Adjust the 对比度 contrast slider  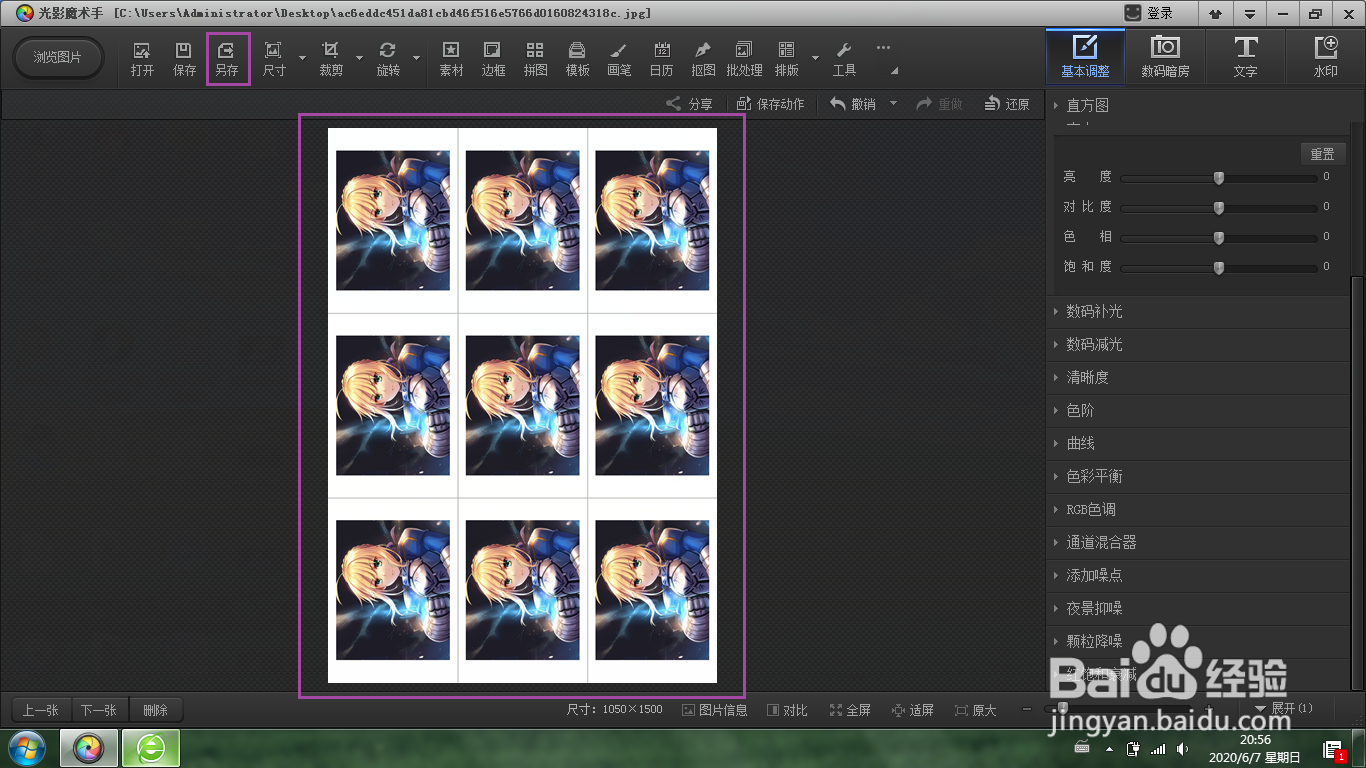pyautogui.click(x=1219, y=208)
